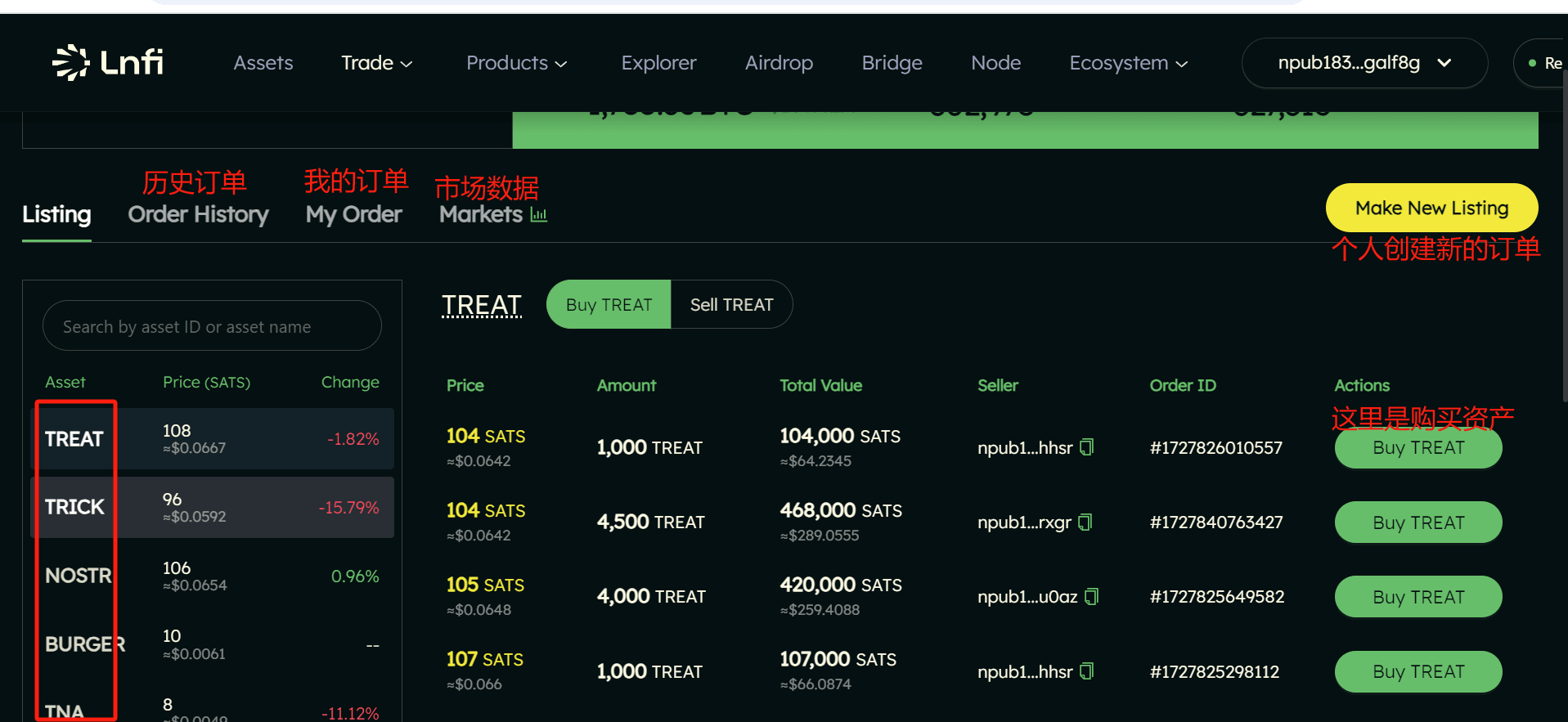Image resolution: width=1568 pixels, height=722 pixels.
Task: Open the npub183...galf8g account dropdown
Action: pyautogui.click(x=1364, y=63)
